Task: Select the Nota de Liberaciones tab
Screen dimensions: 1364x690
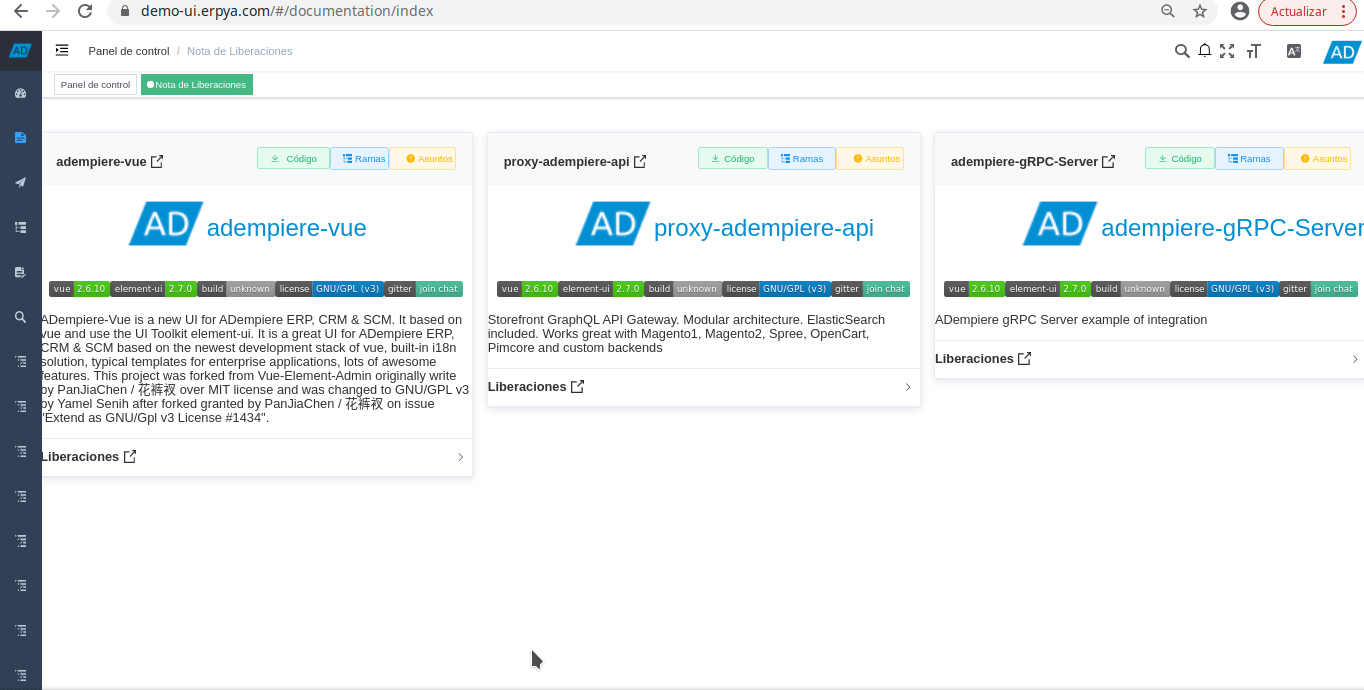Action: (197, 85)
